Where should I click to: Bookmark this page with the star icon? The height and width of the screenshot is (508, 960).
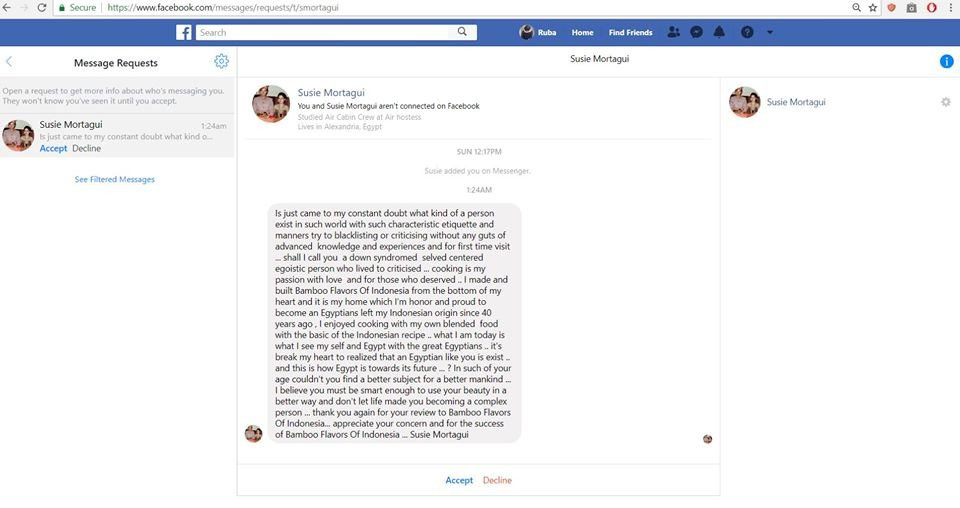click(x=873, y=8)
